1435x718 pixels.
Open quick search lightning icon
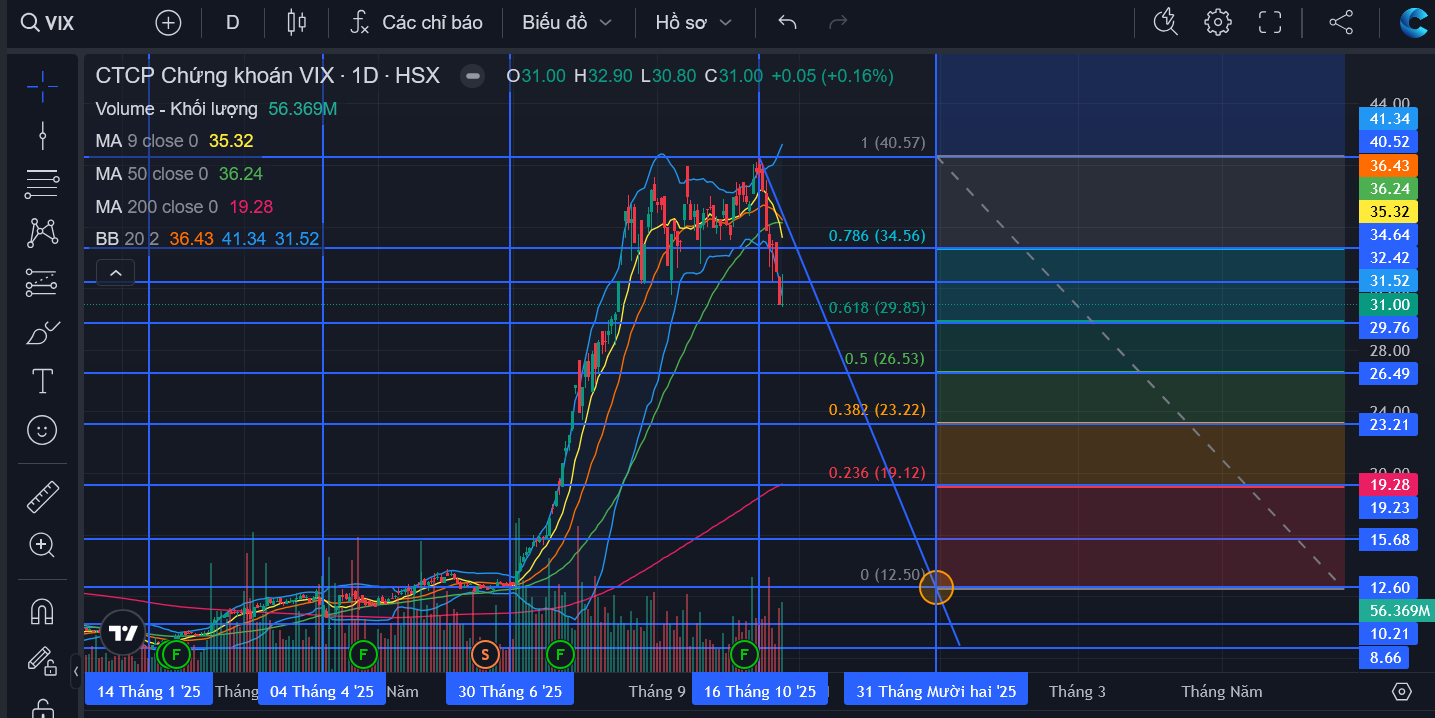[x=1165, y=22]
